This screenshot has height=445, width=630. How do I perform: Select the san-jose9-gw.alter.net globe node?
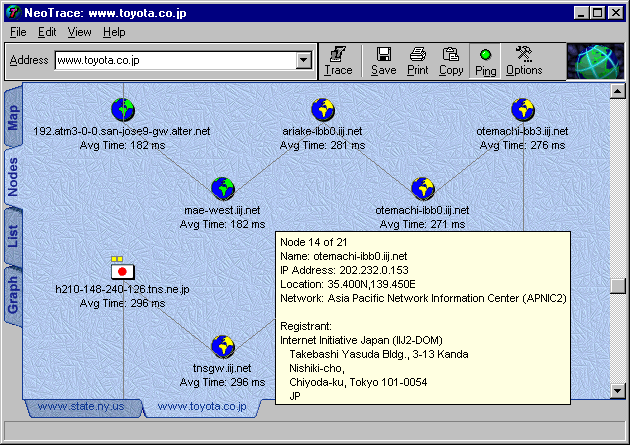tap(123, 110)
